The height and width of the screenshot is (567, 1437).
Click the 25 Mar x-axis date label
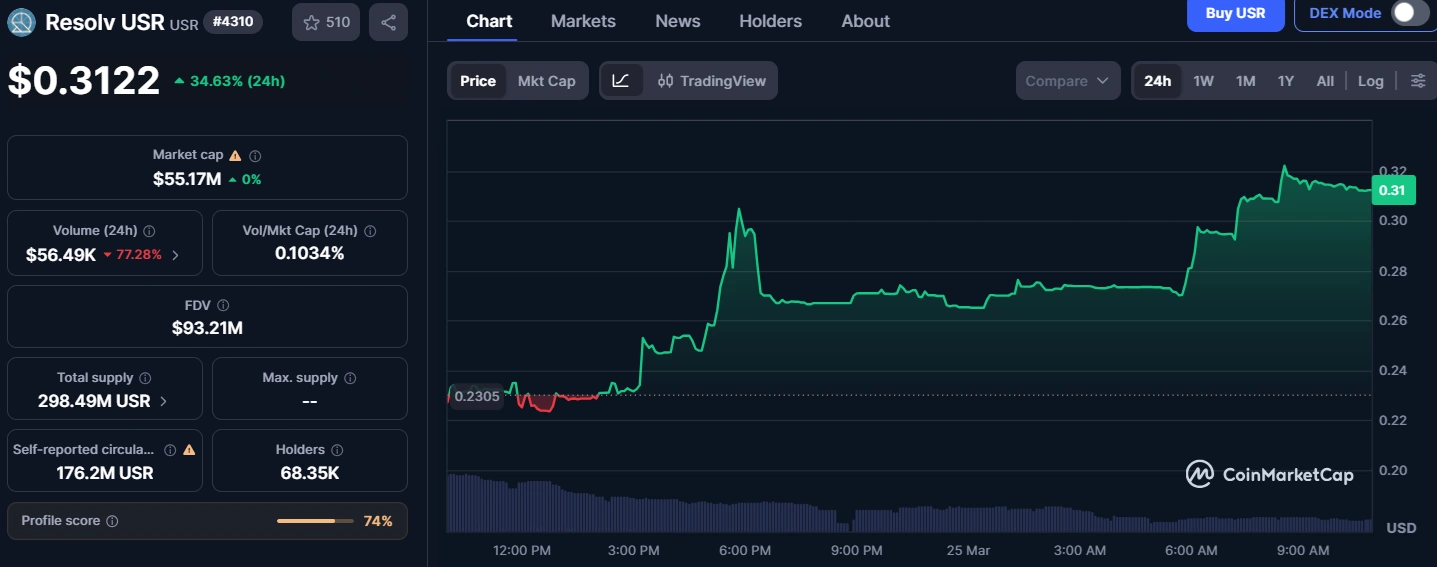967,551
